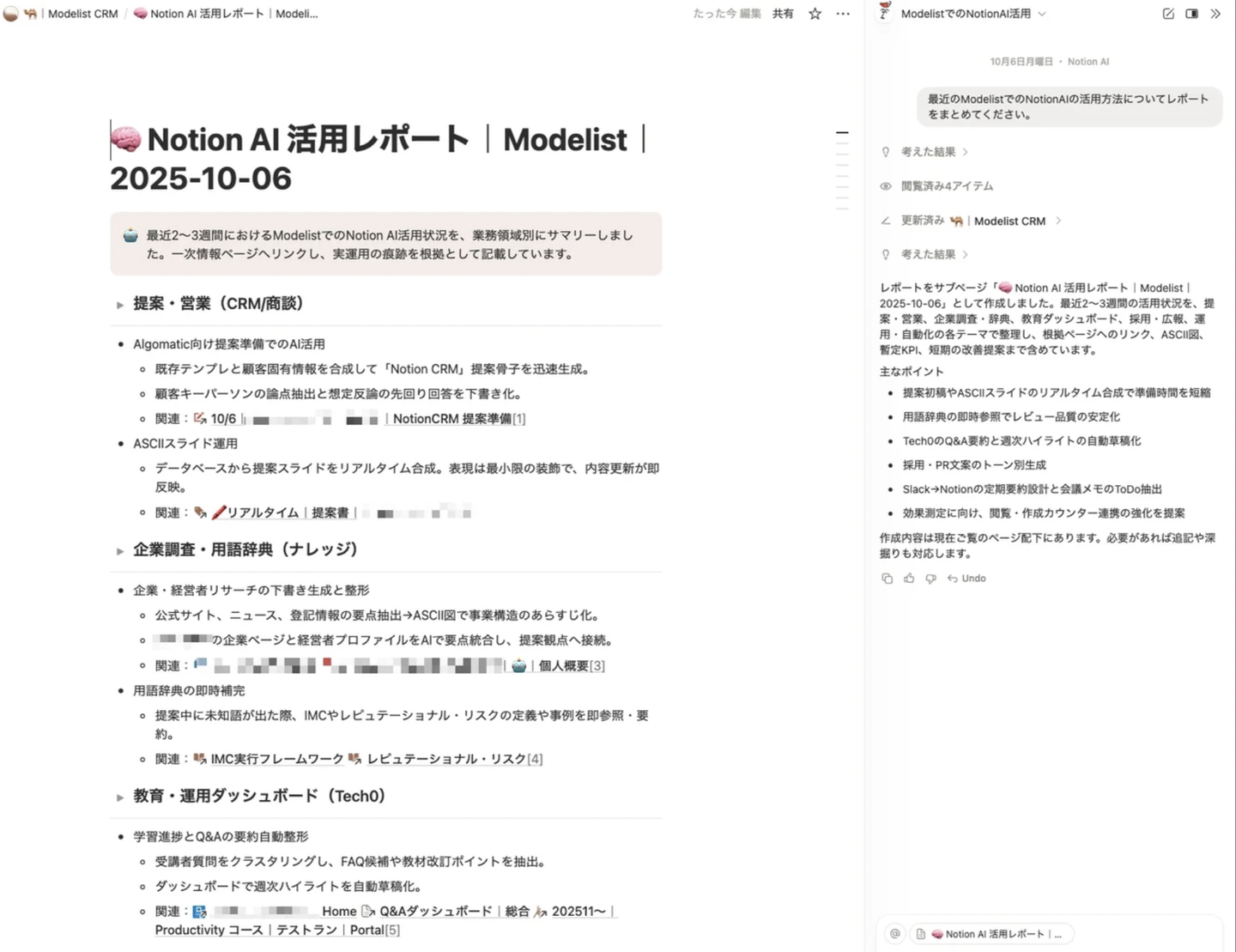The width and height of the screenshot is (1236, 952).
Task: Expand the first 考えた結果 reasoning
Action: click(x=935, y=152)
